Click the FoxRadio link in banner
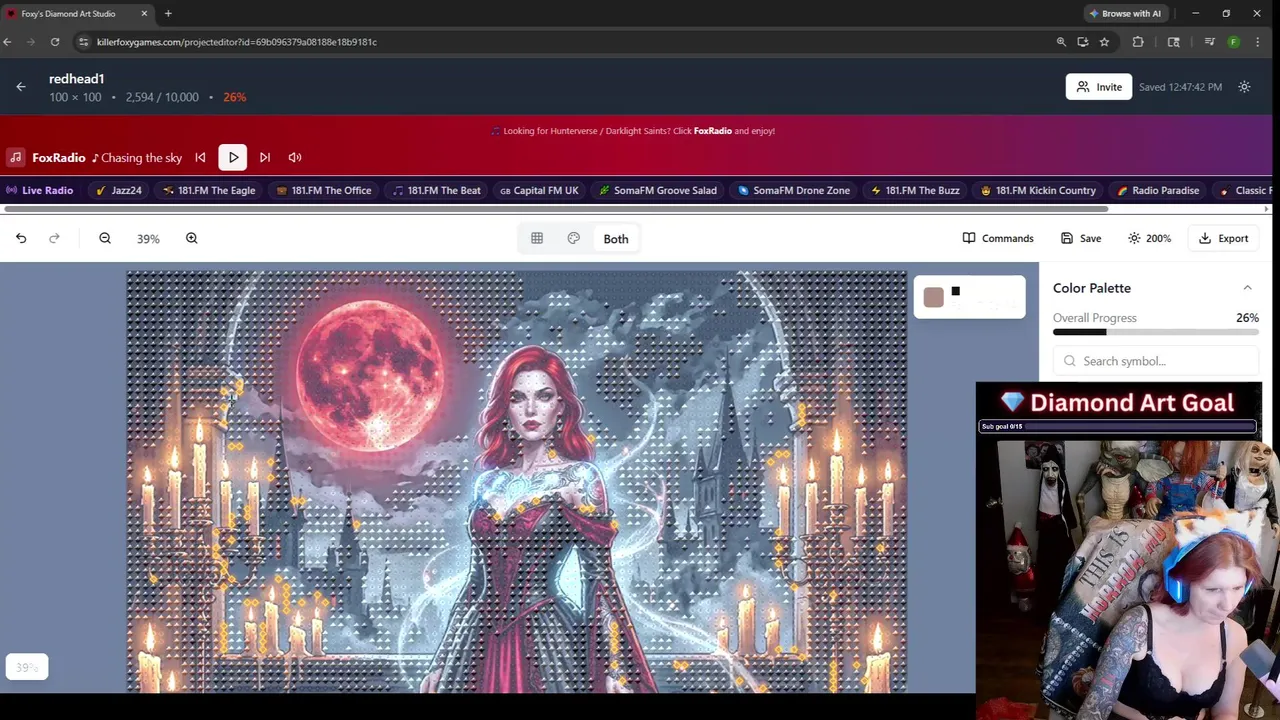The image size is (1280, 720). 712,131
